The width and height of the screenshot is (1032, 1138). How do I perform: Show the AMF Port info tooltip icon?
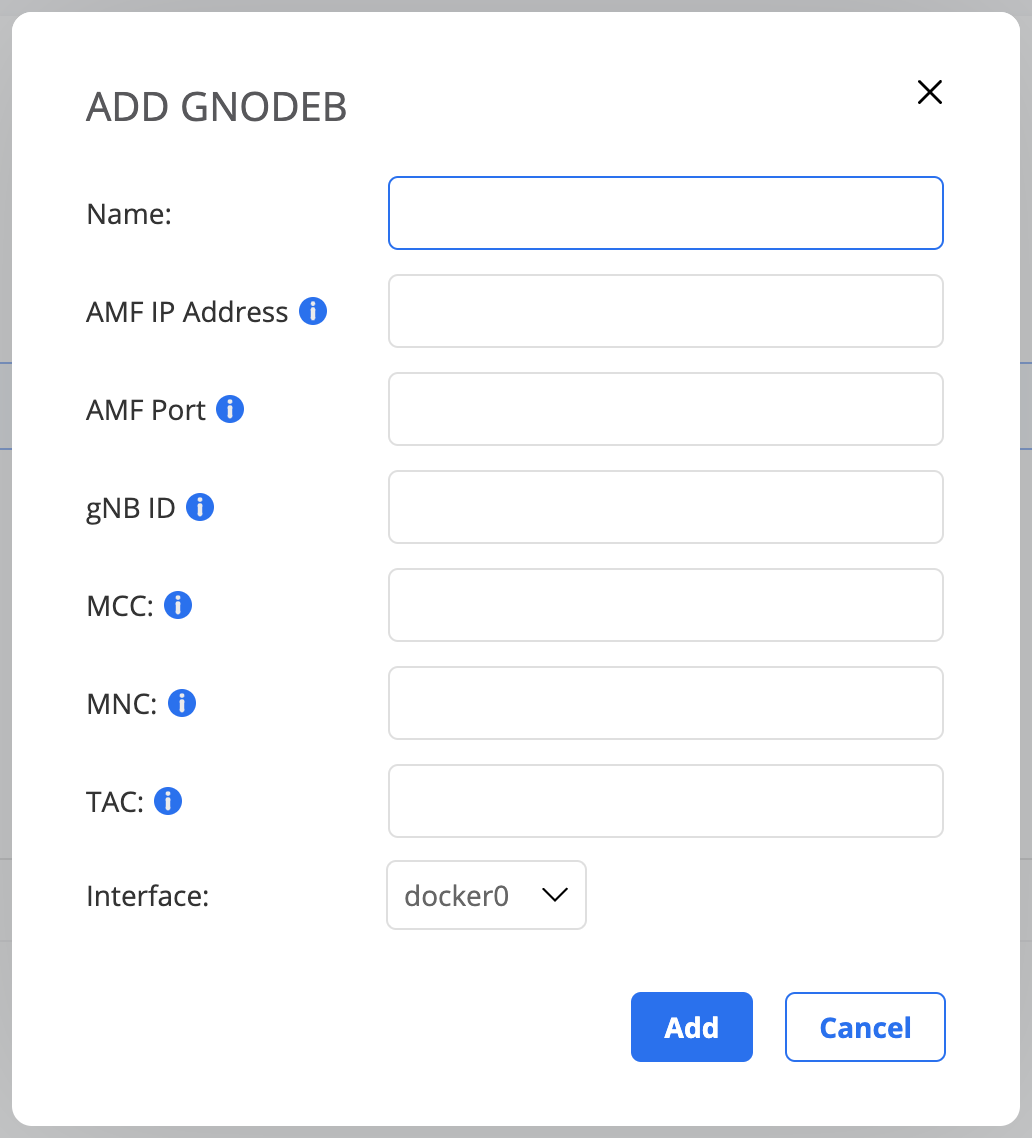[x=230, y=410]
